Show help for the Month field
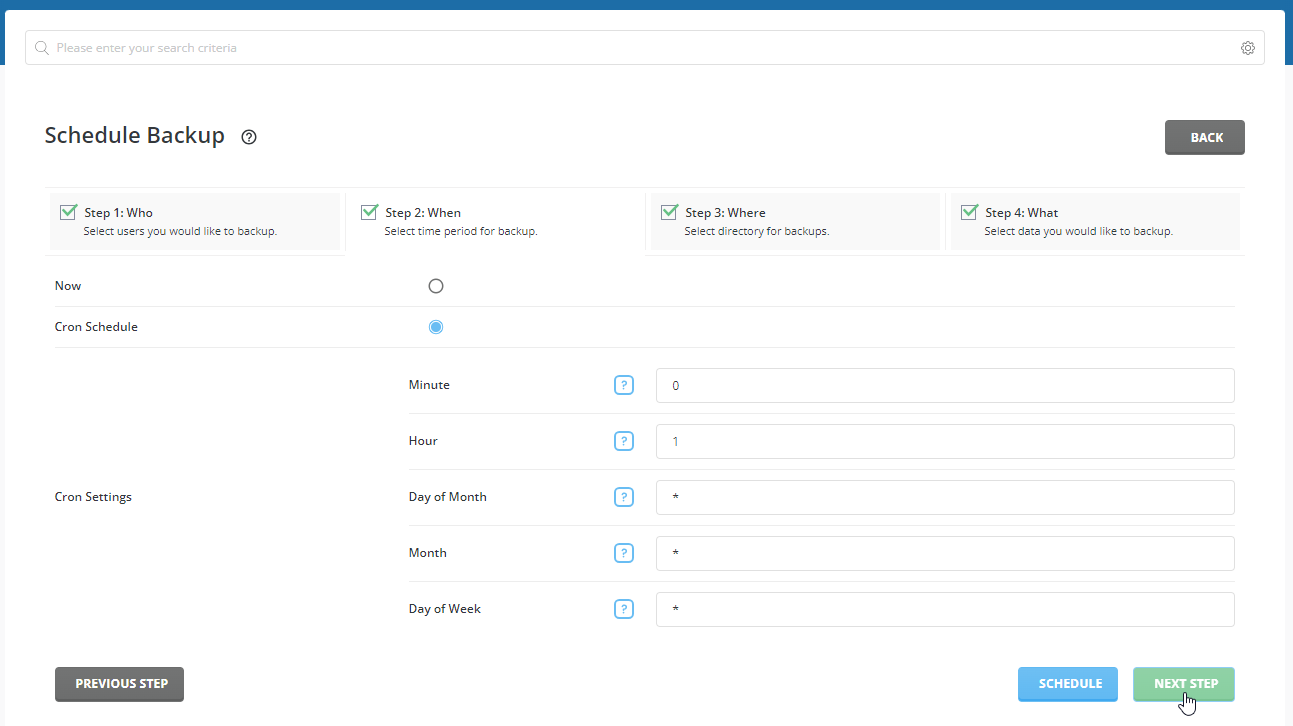 click(x=624, y=553)
